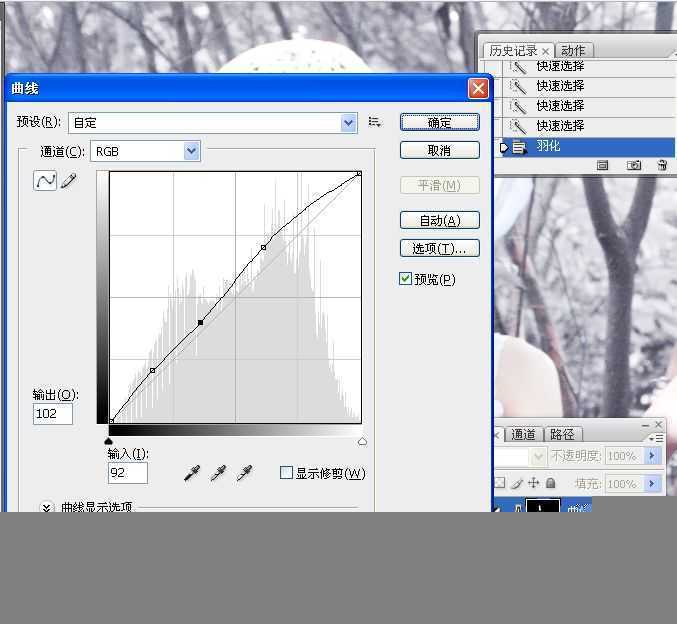Click lock image pixels brush icon
This screenshot has width=677, height=624.
pyautogui.click(x=517, y=483)
